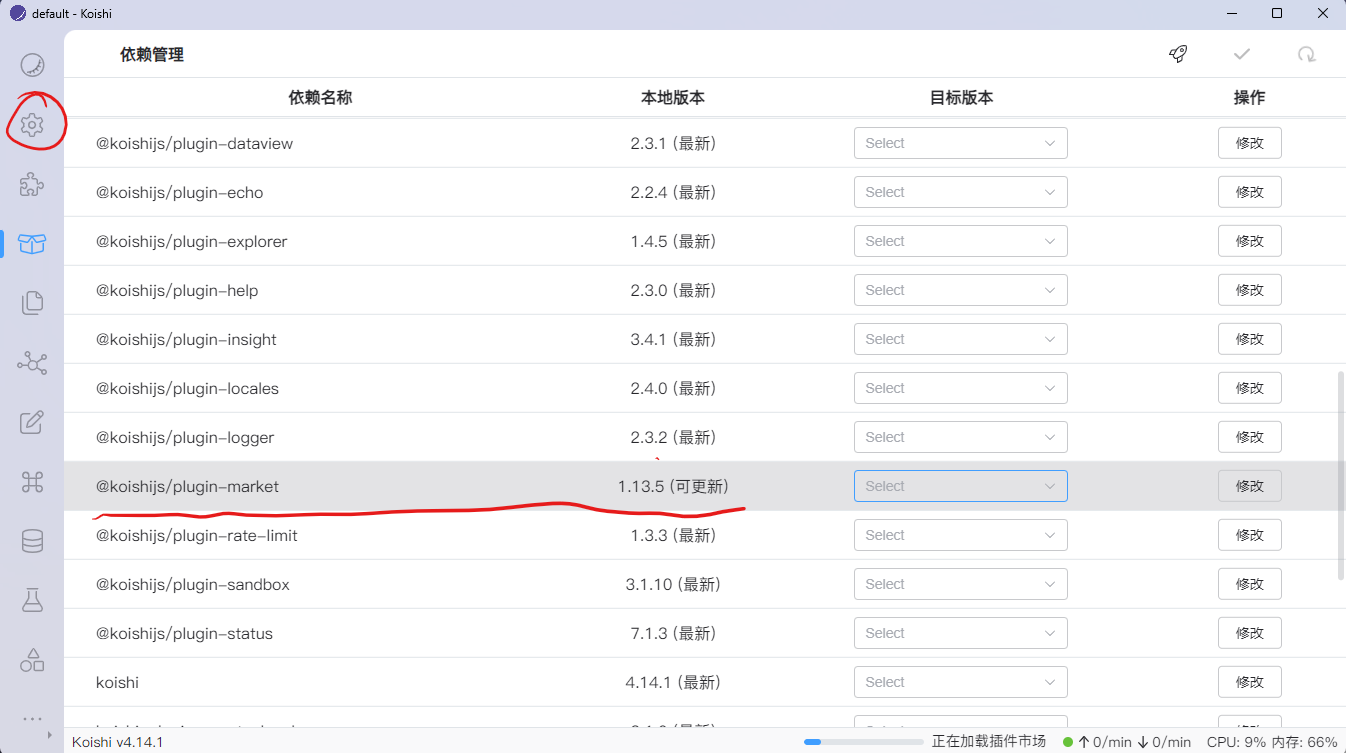
Task: Click 修改 button for plugin-market
Action: (1249, 486)
